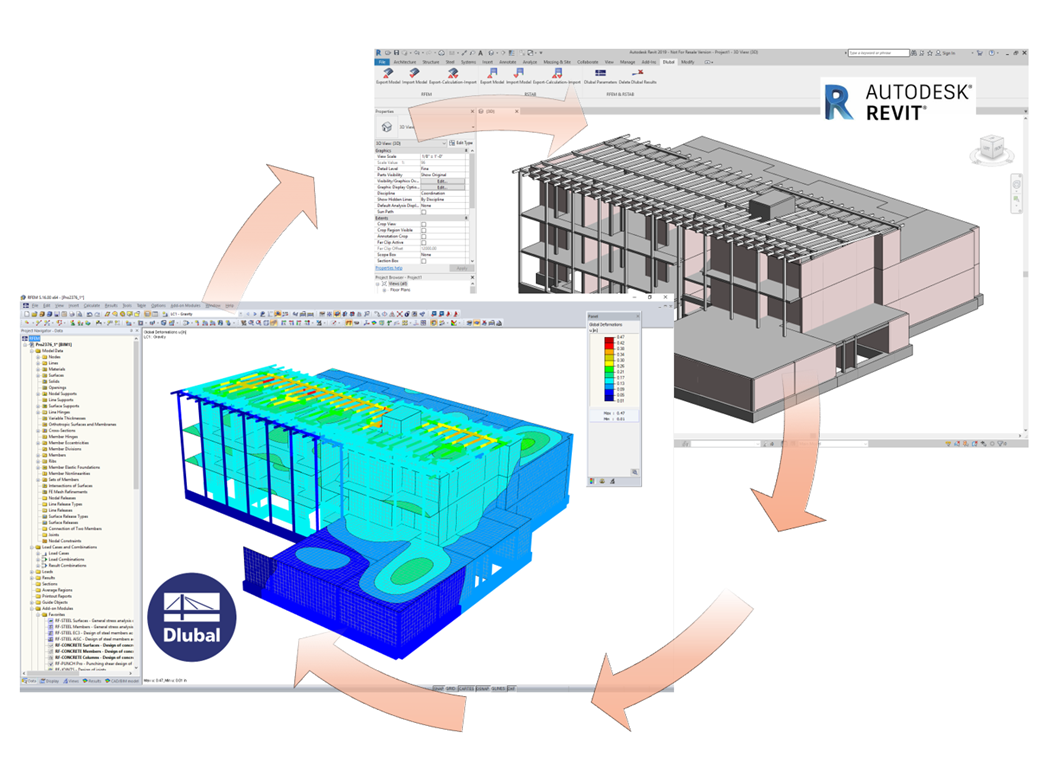Click the magnifier icon in the Panel
The height and width of the screenshot is (780, 1040).
point(635,472)
